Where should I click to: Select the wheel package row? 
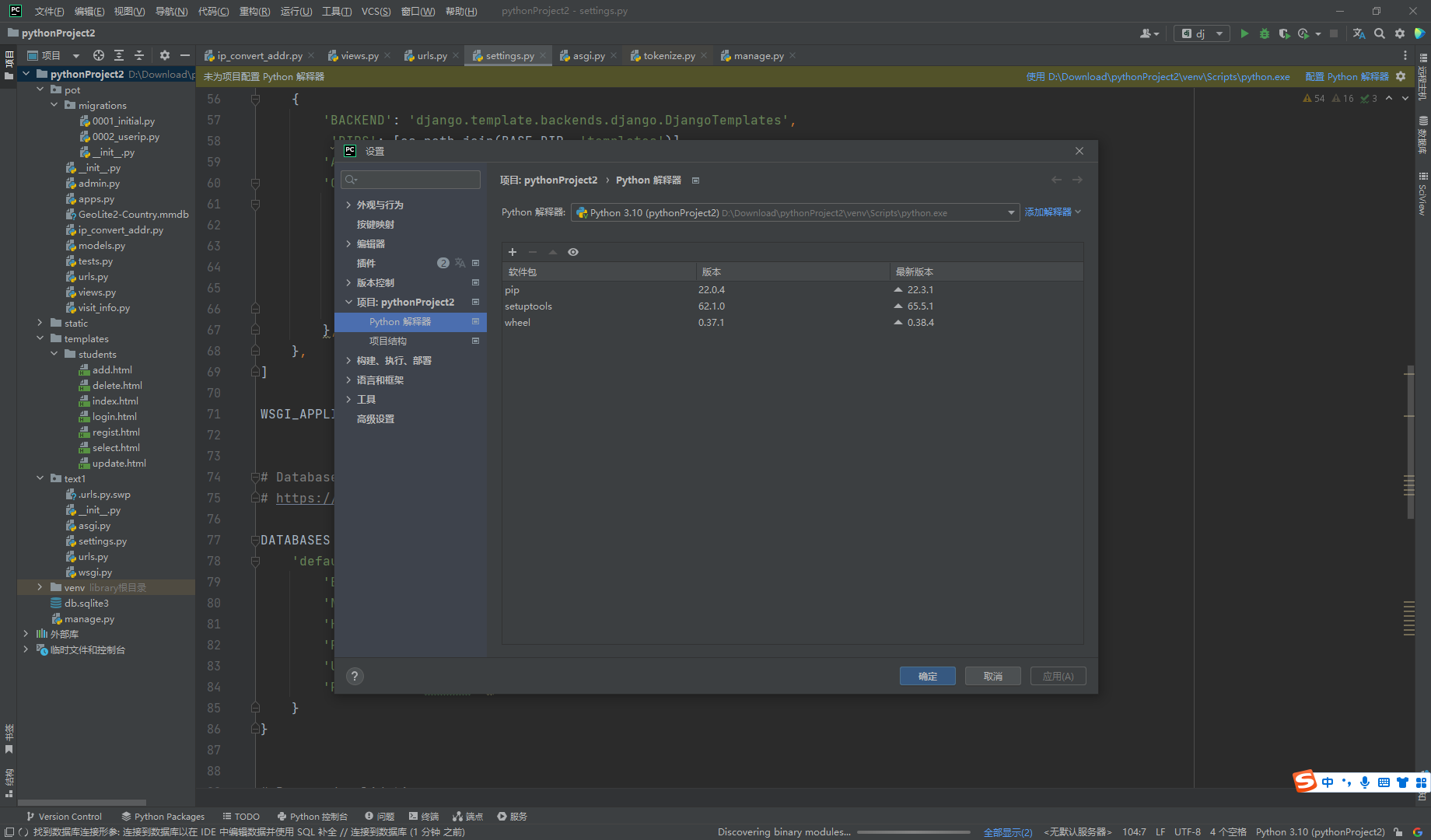coord(792,322)
